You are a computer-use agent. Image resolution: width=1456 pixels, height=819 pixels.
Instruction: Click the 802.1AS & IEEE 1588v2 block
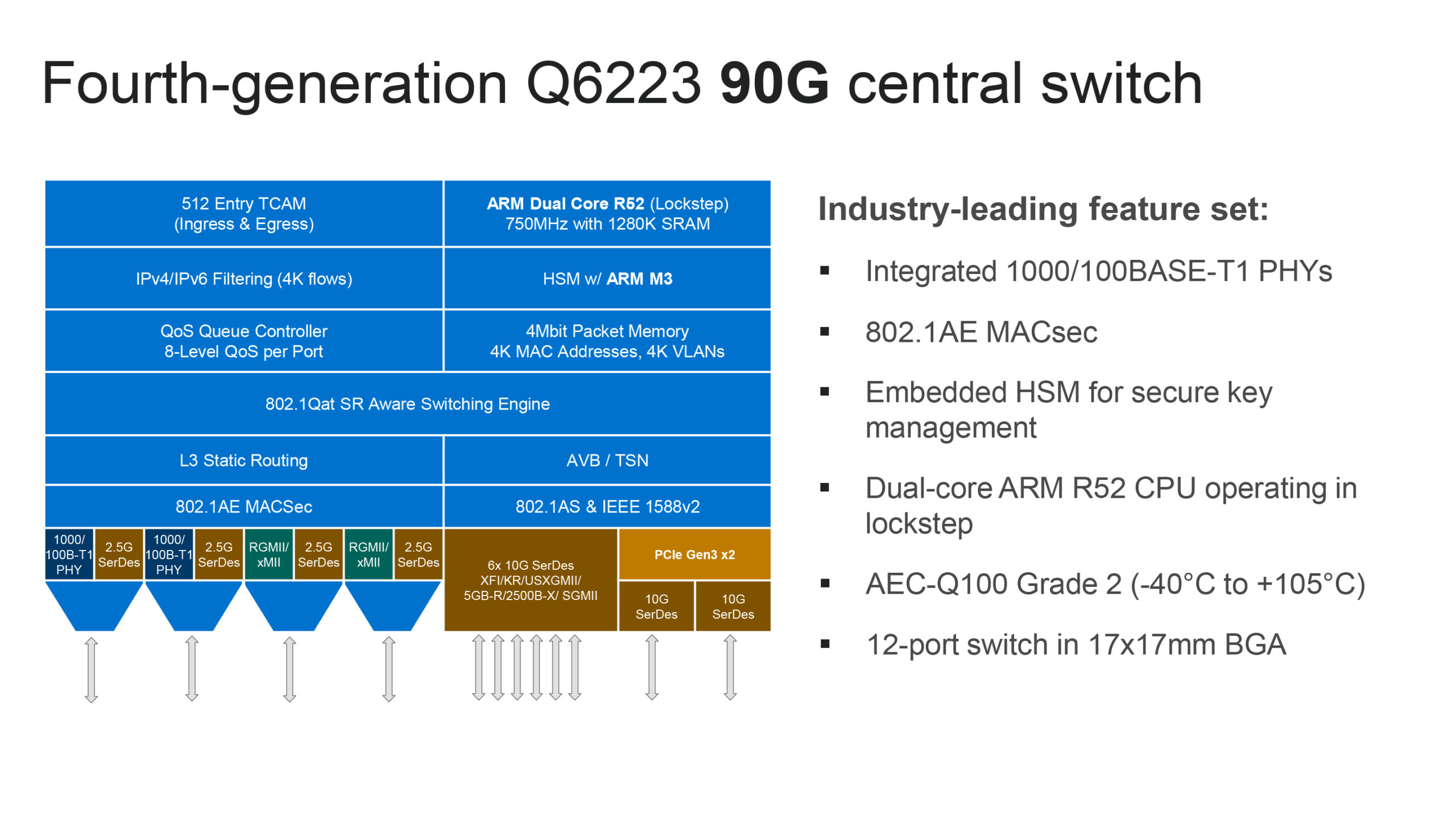[607, 506]
